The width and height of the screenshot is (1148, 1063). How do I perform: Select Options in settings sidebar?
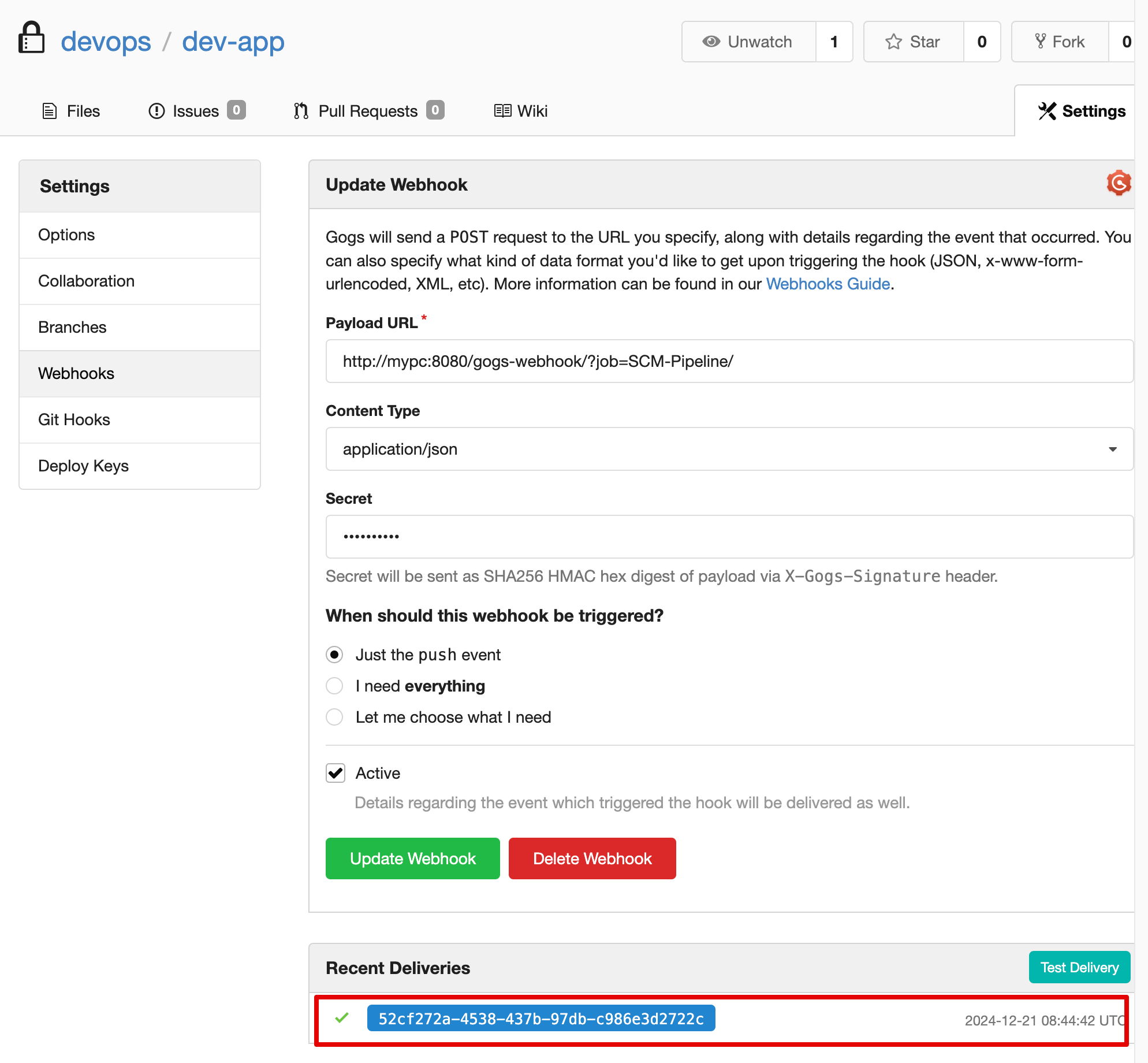coord(140,235)
